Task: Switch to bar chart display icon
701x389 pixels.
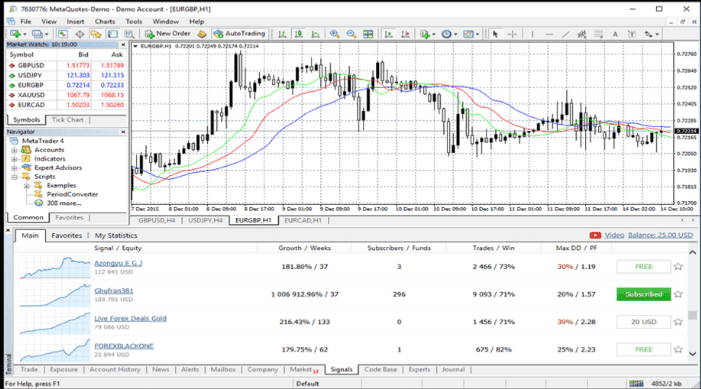Action: pos(282,34)
